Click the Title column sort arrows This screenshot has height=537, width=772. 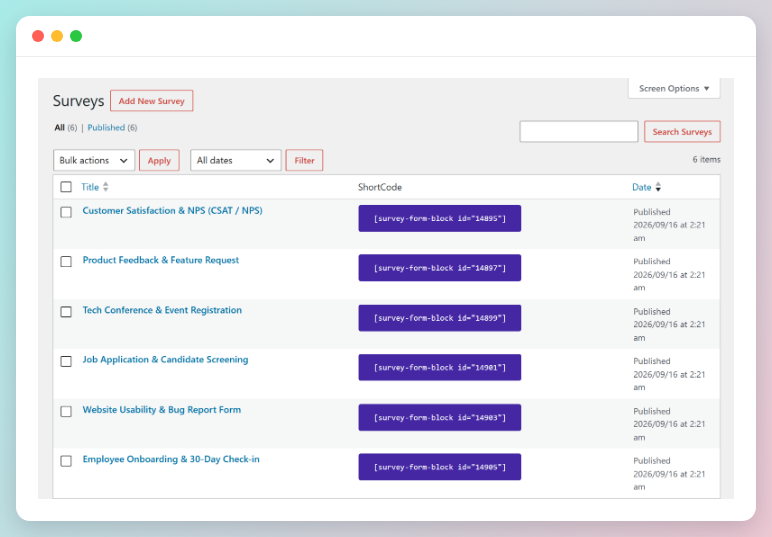[105, 187]
